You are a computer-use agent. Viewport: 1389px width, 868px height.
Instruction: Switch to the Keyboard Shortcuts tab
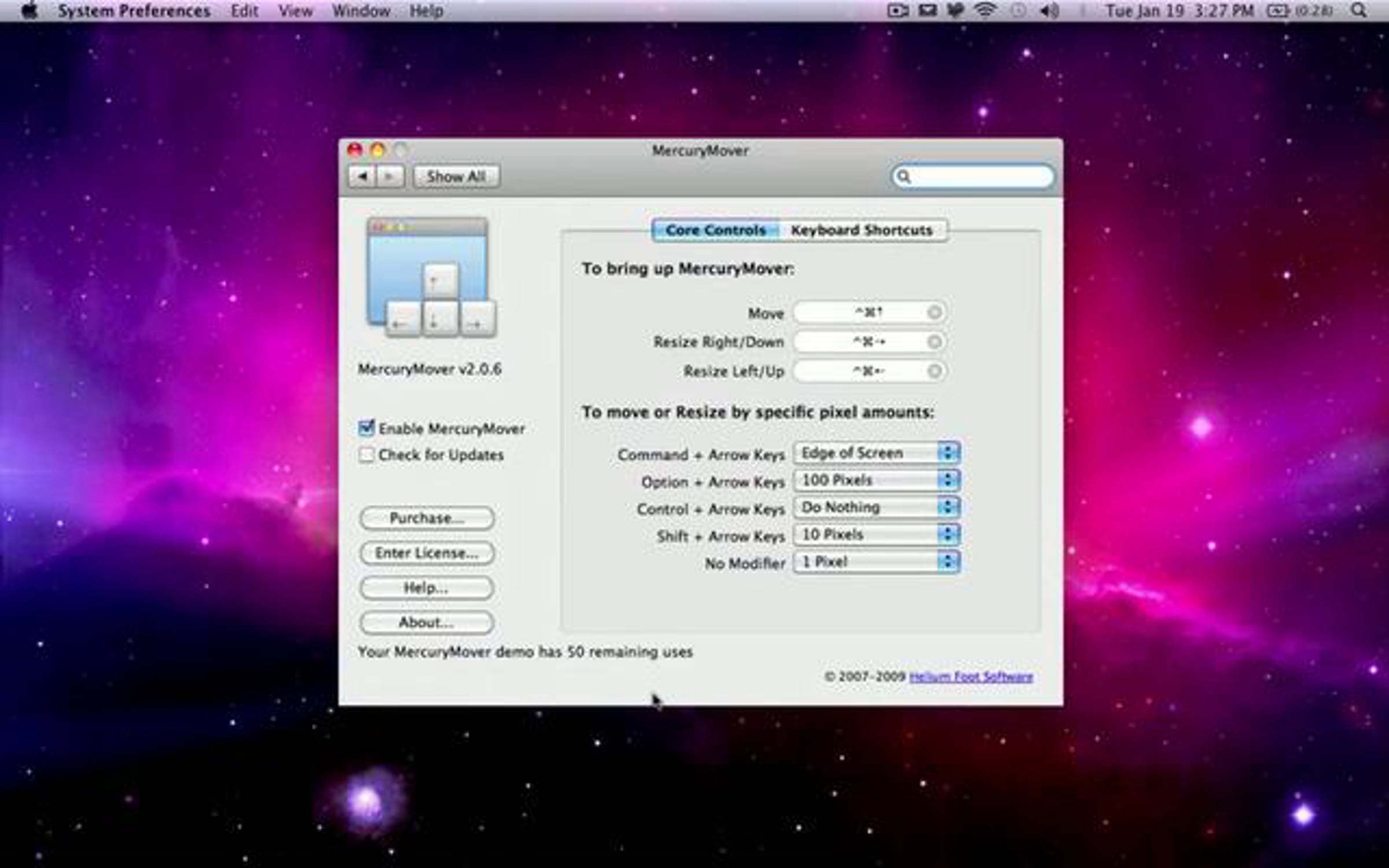[862, 230]
